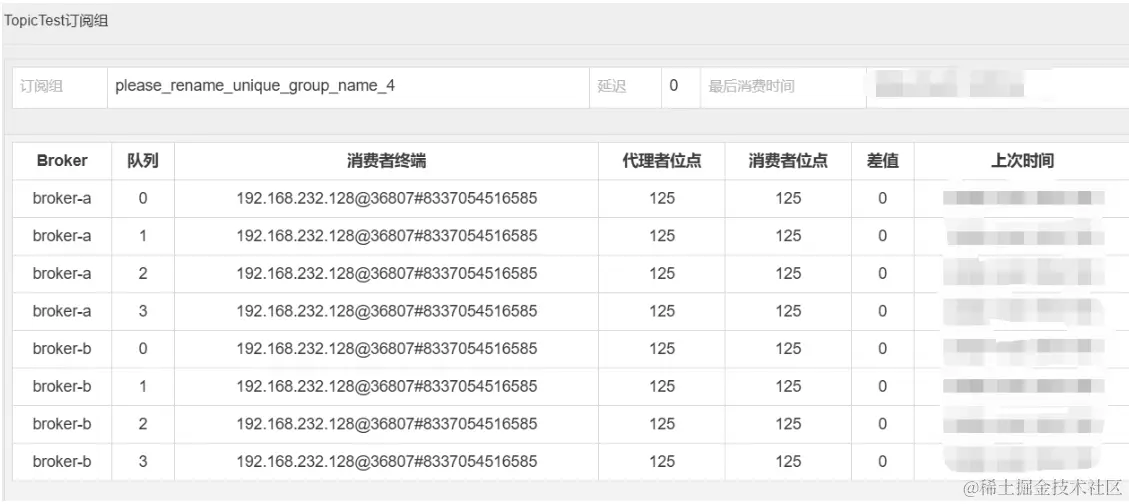Image resolution: width=1129 pixels, height=504 pixels.
Task: Click the 队列 column header
Action: 143,161
